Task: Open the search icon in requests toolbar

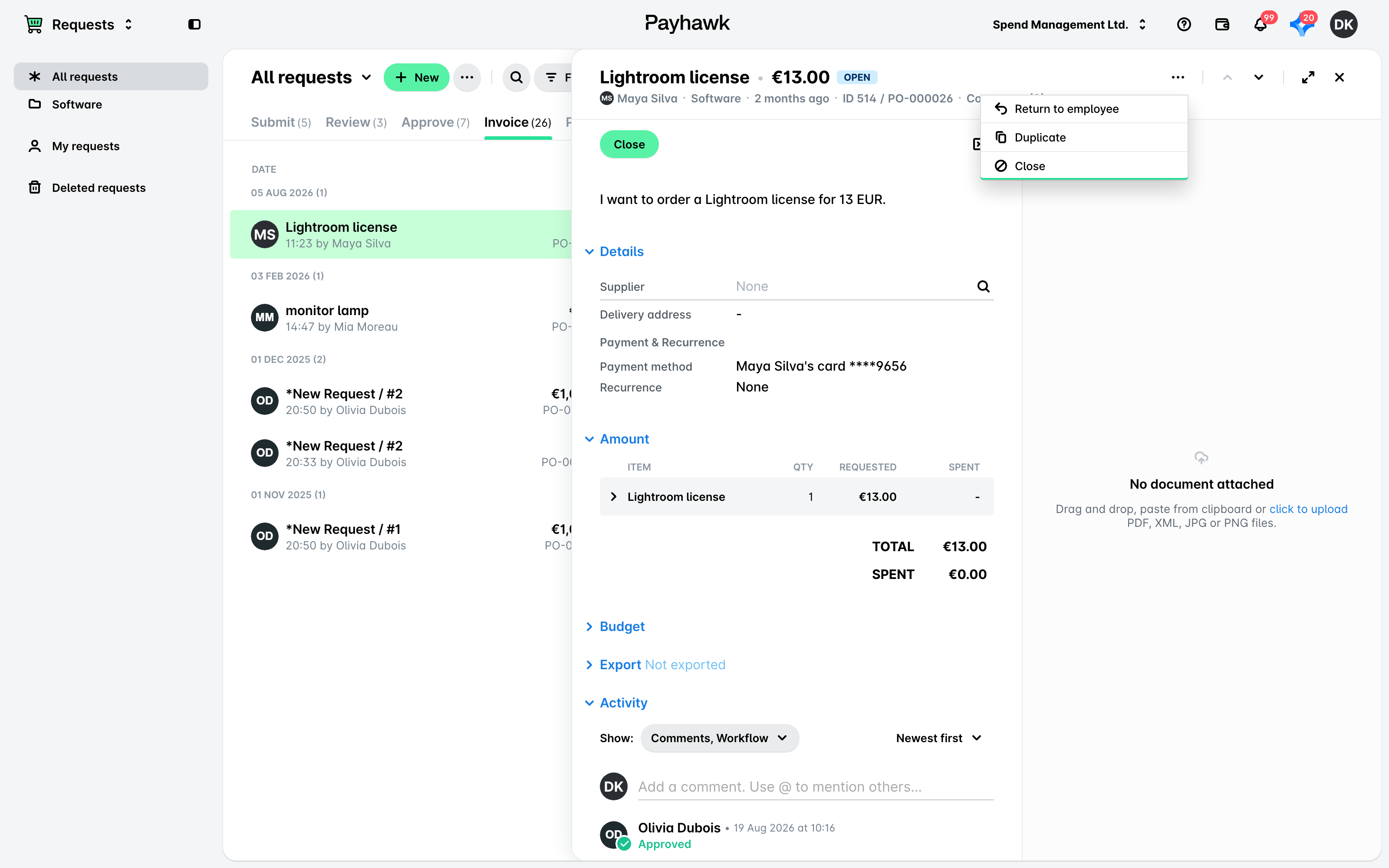Action: [516, 77]
